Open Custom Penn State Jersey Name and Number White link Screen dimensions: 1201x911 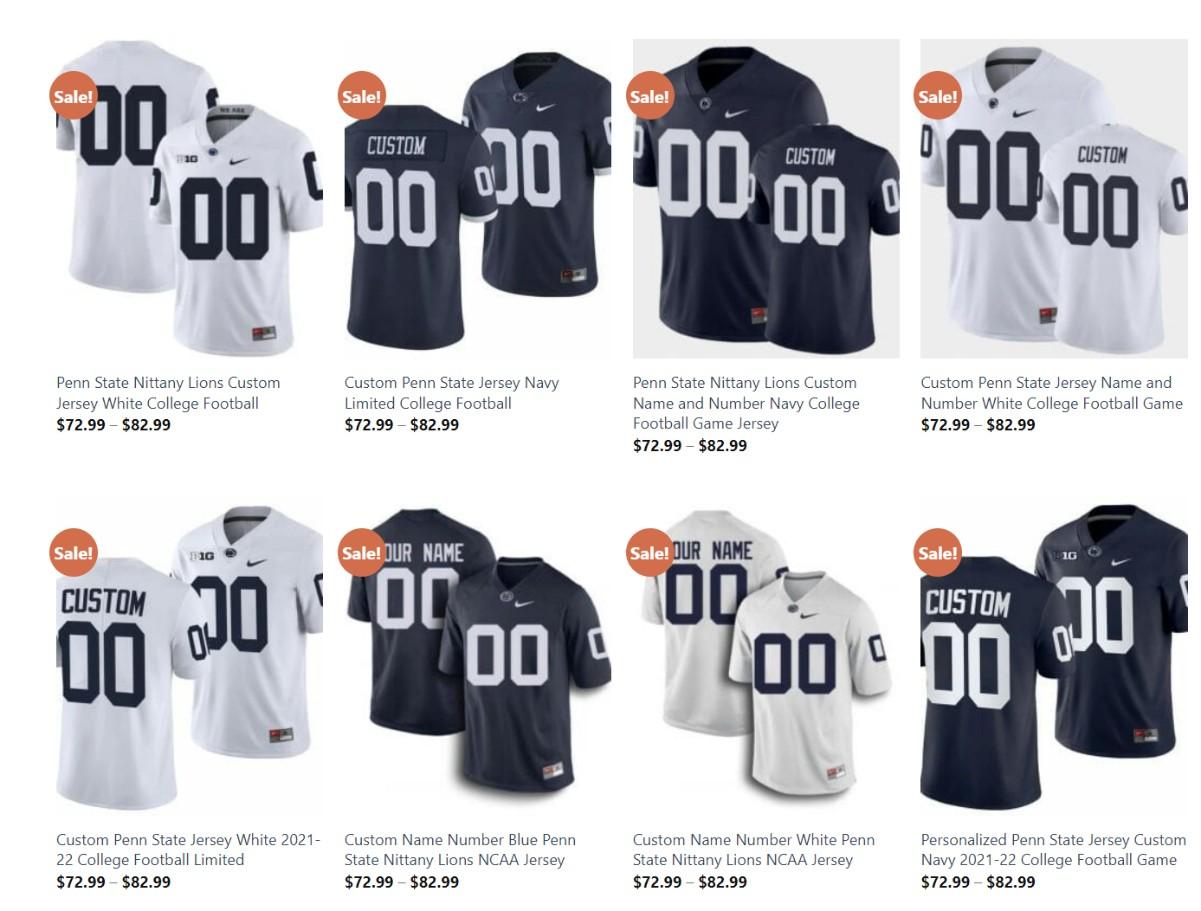pos(1052,393)
